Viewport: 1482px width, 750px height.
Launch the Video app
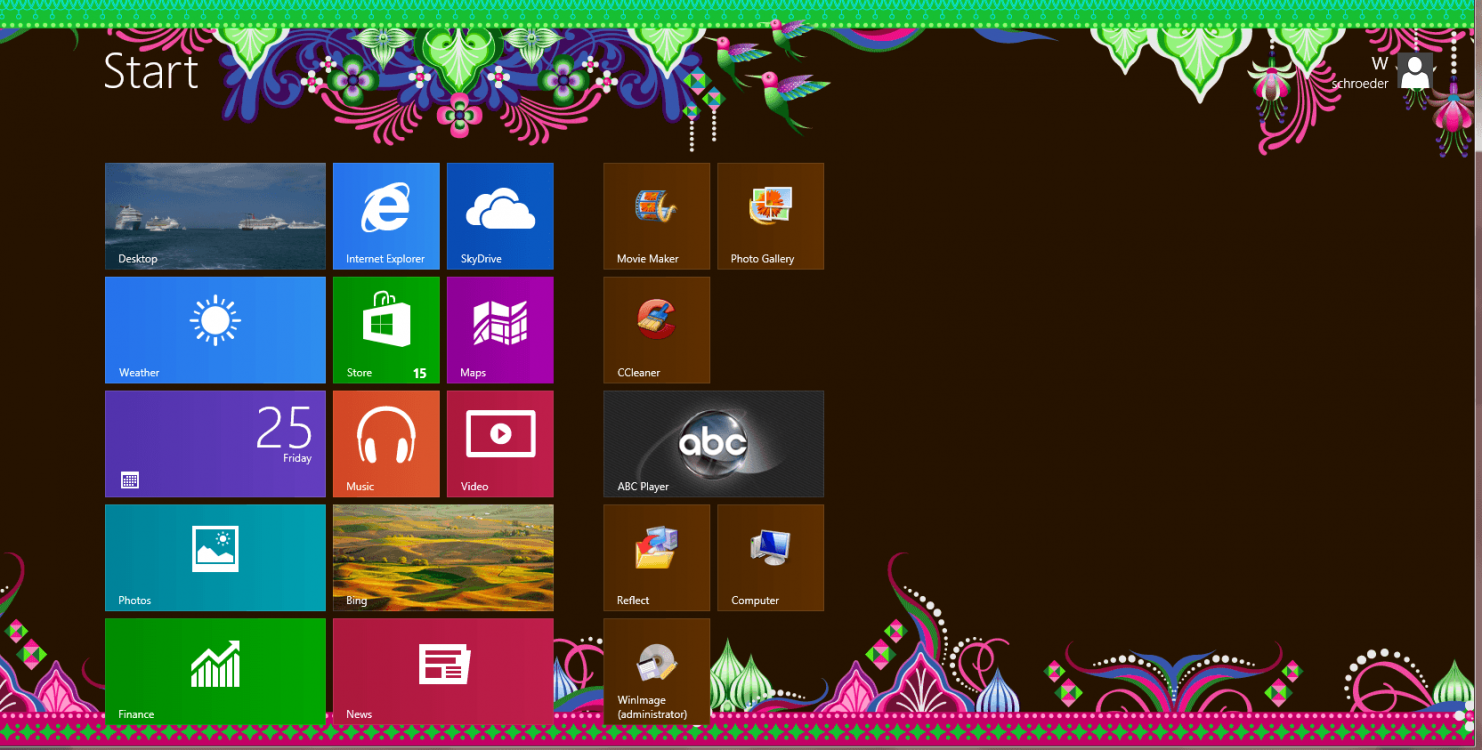pos(500,444)
